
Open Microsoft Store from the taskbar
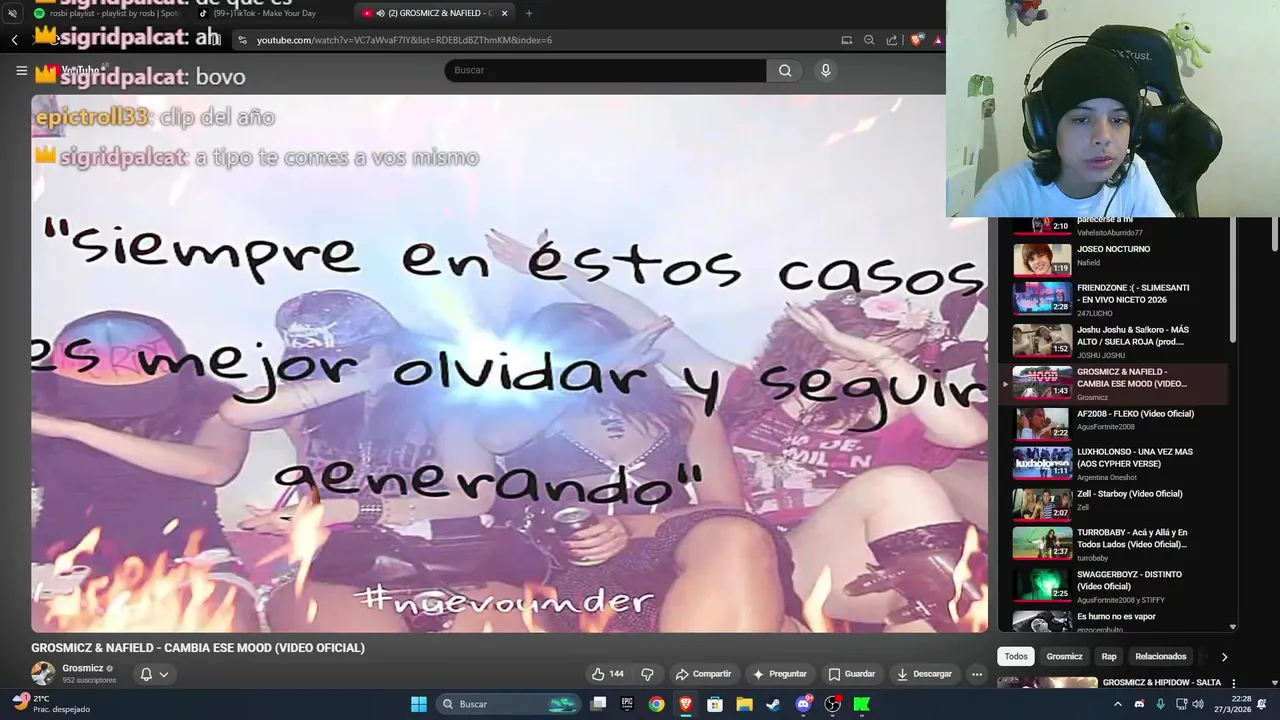(715, 704)
